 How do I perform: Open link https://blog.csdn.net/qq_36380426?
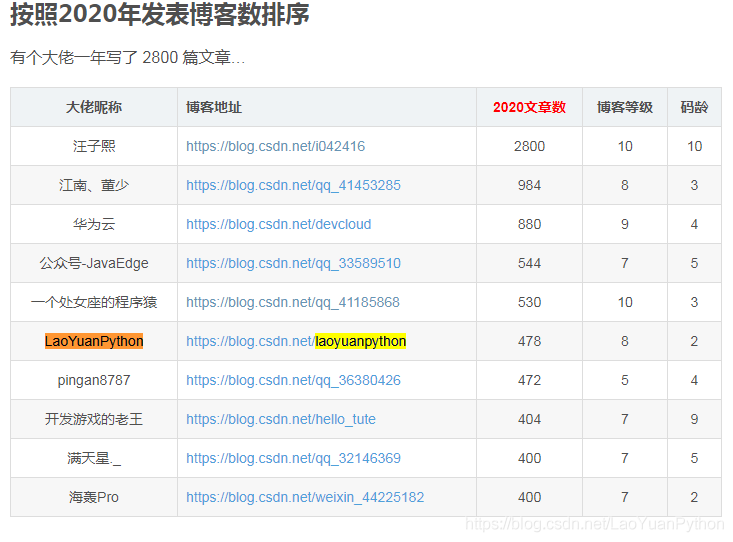pyautogui.click(x=293, y=380)
